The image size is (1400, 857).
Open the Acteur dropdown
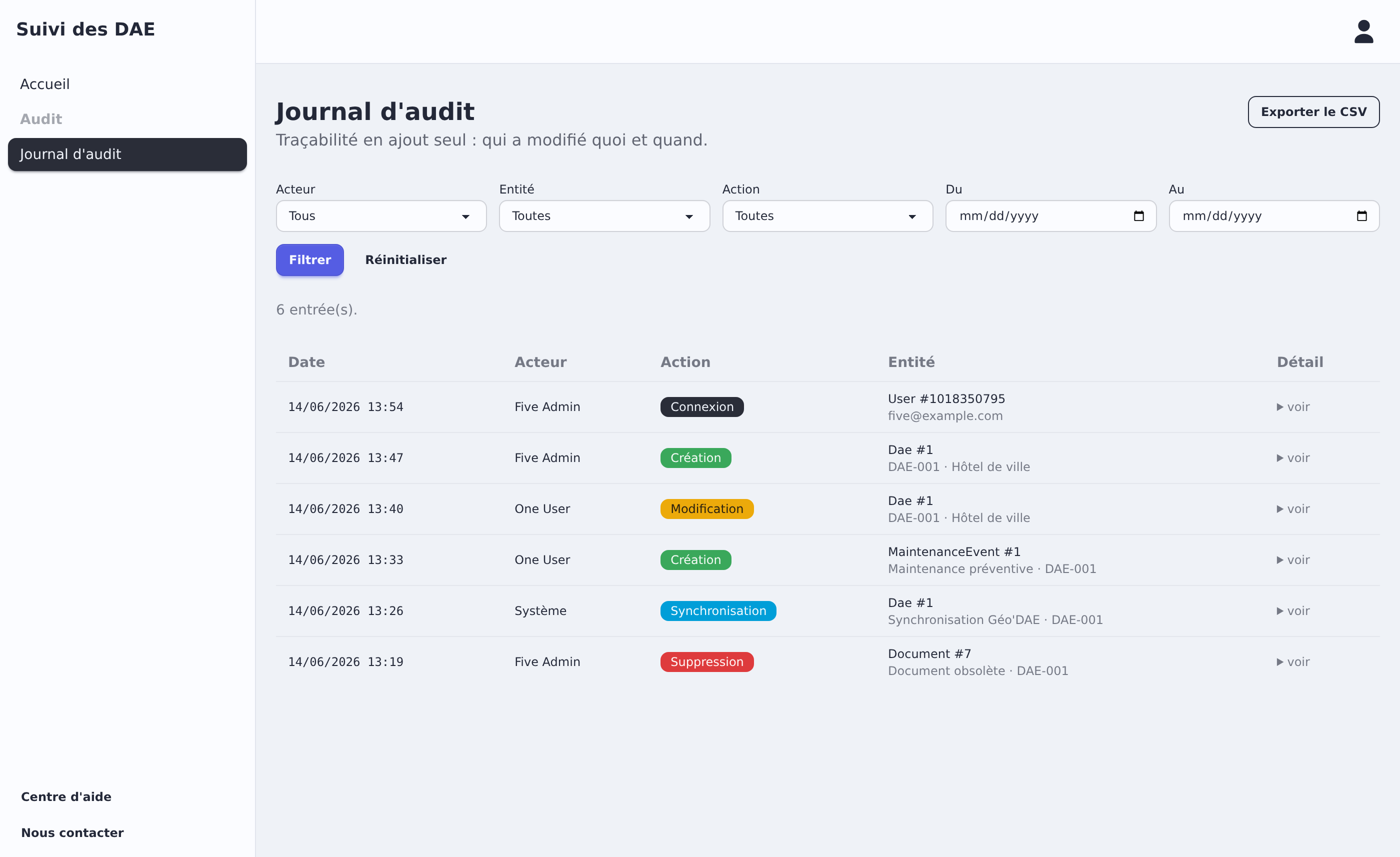pos(381,216)
